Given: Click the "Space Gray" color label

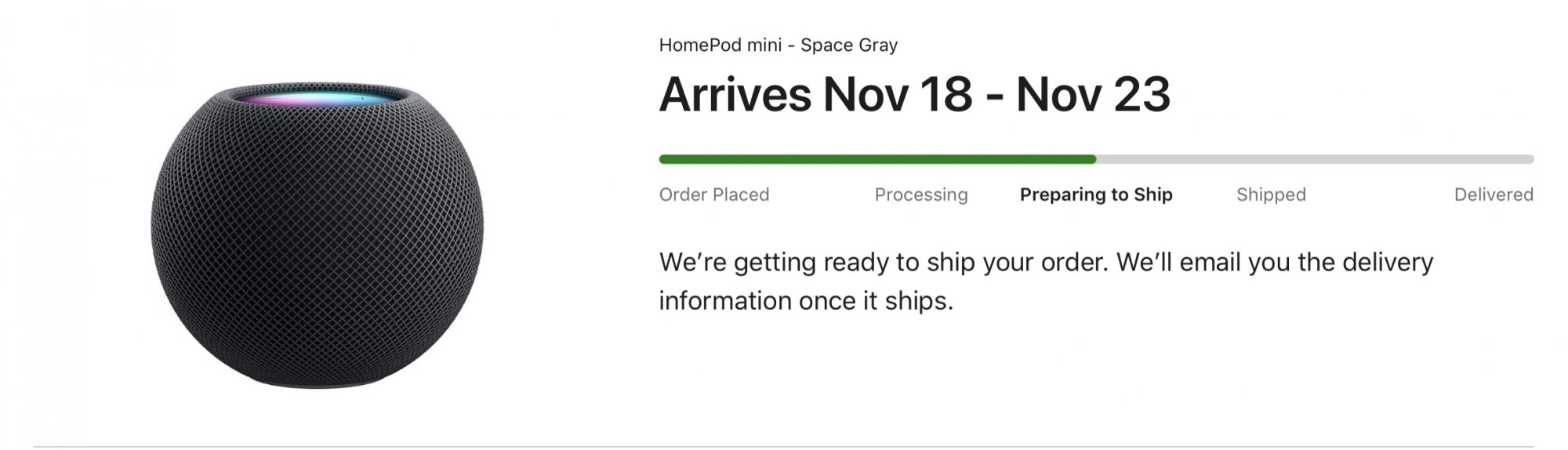Looking at the screenshot, I should click(x=849, y=45).
